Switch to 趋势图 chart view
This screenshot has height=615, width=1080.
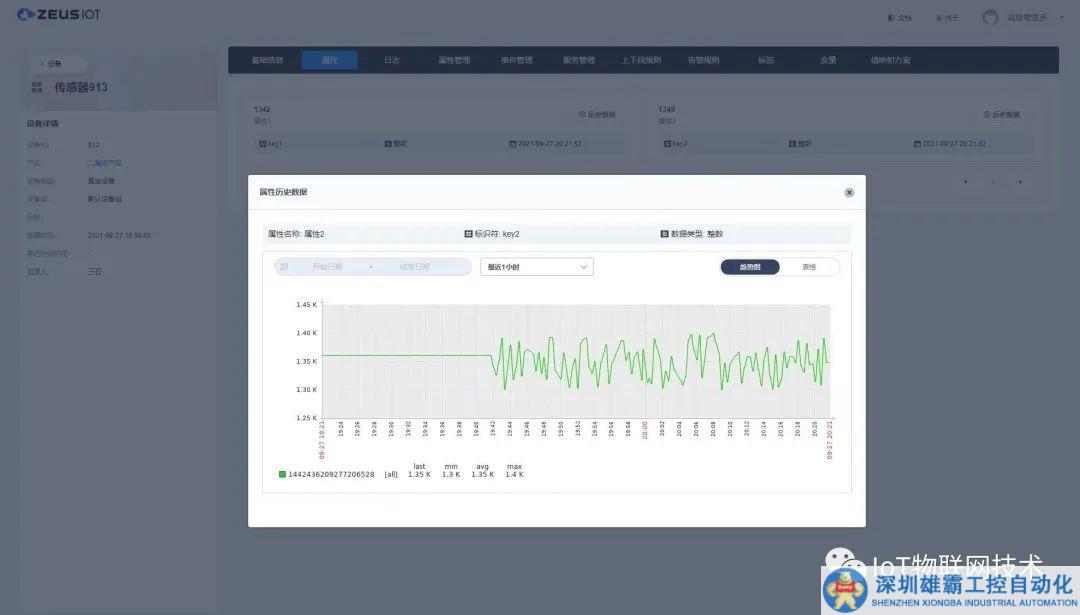749,267
